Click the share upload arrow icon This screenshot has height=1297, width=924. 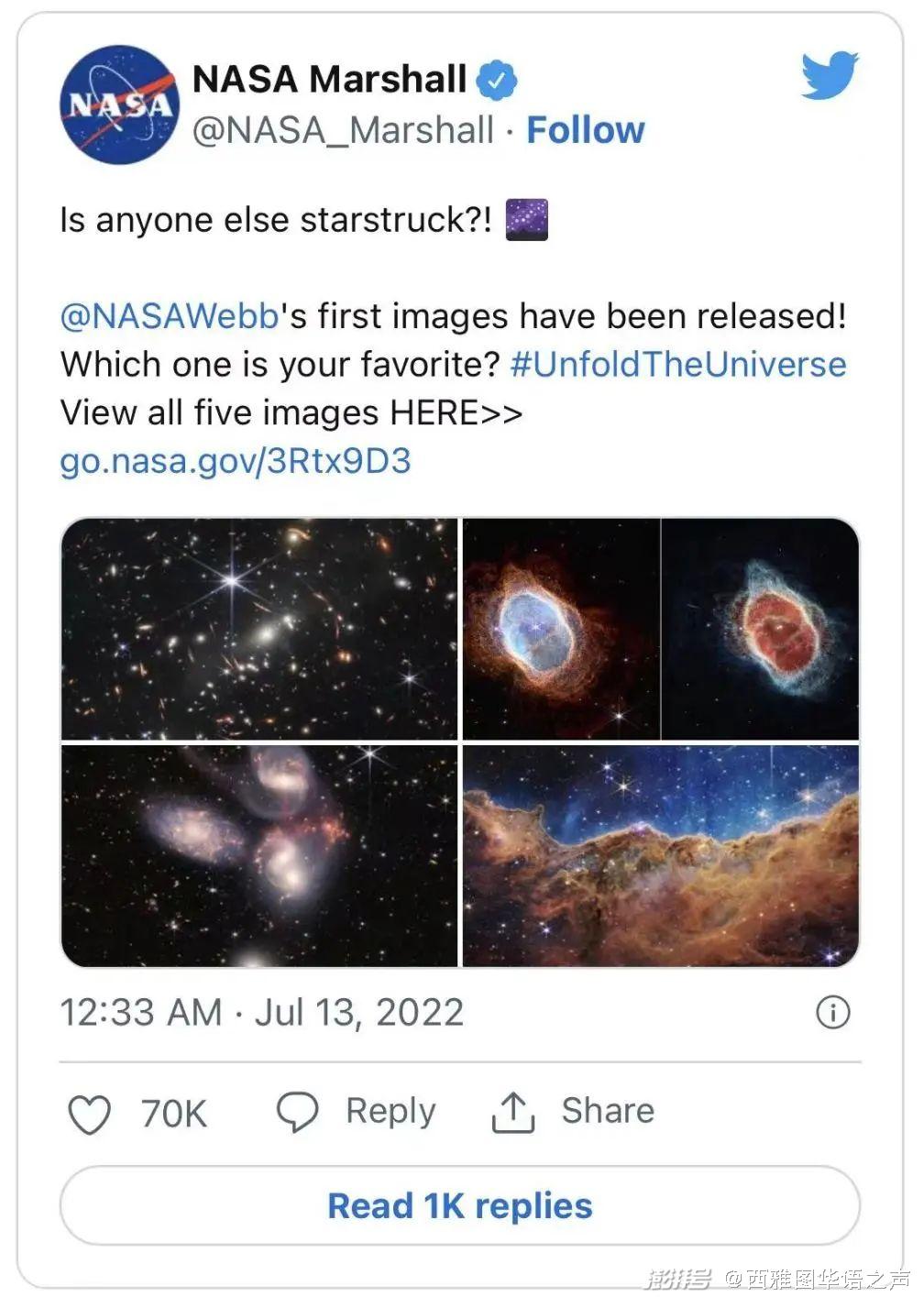512,1112
